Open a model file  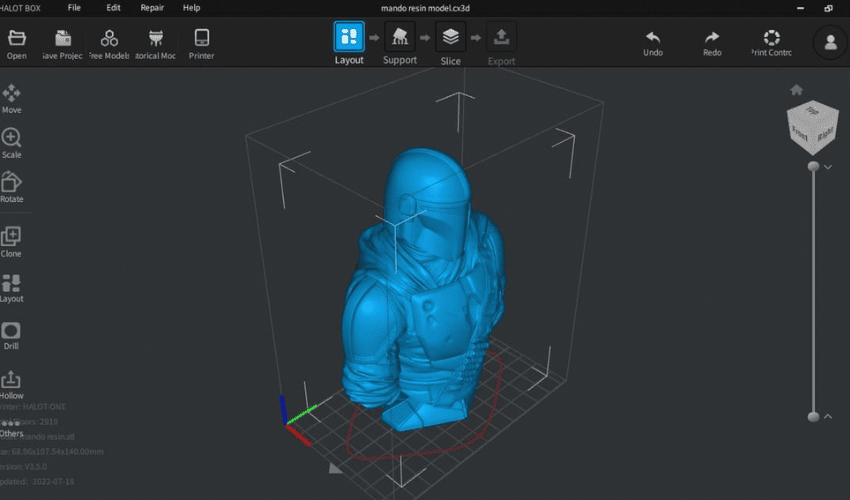tap(17, 44)
